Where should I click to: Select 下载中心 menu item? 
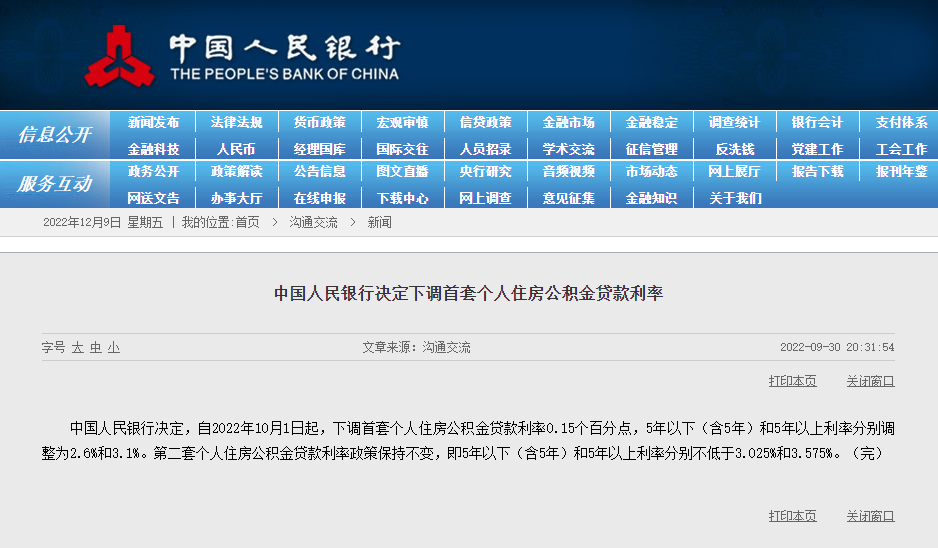point(403,198)
